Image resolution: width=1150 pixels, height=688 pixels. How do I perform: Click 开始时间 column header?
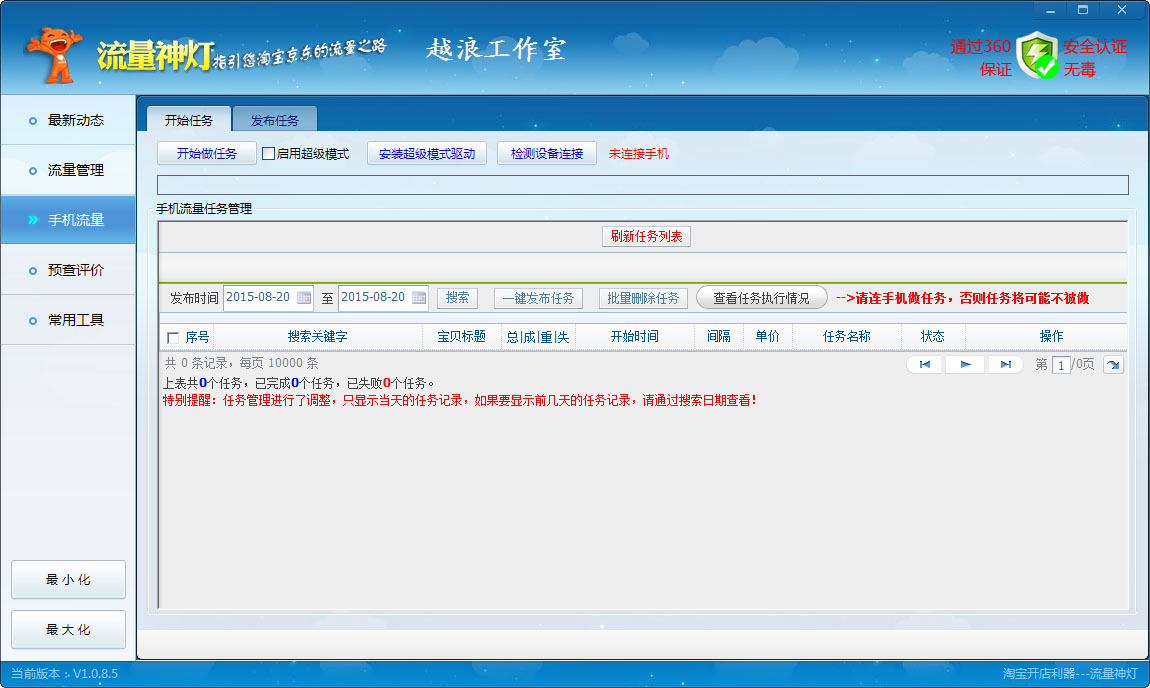pos(634,337)
